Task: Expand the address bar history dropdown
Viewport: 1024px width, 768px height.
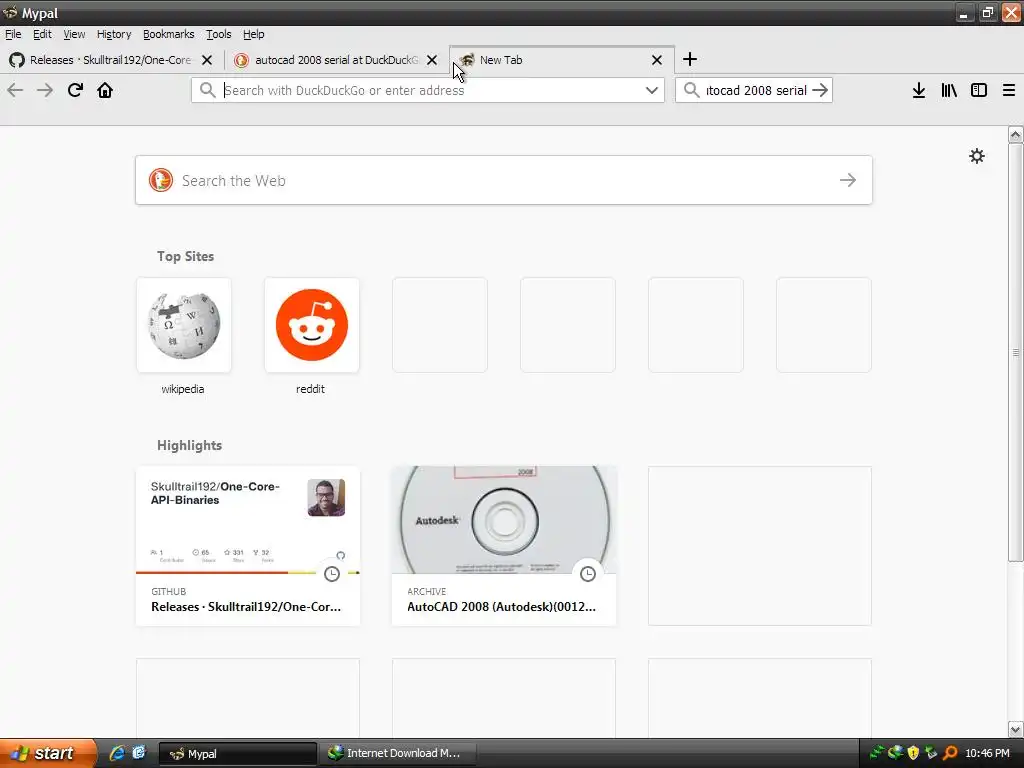Action: pyautogui.click(x=652, y=90)
